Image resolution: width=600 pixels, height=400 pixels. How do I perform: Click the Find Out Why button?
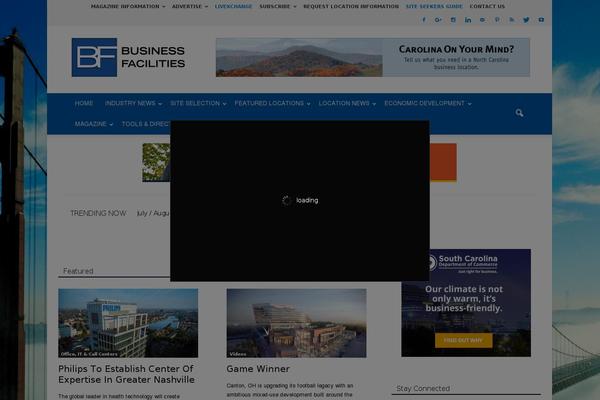463,340
